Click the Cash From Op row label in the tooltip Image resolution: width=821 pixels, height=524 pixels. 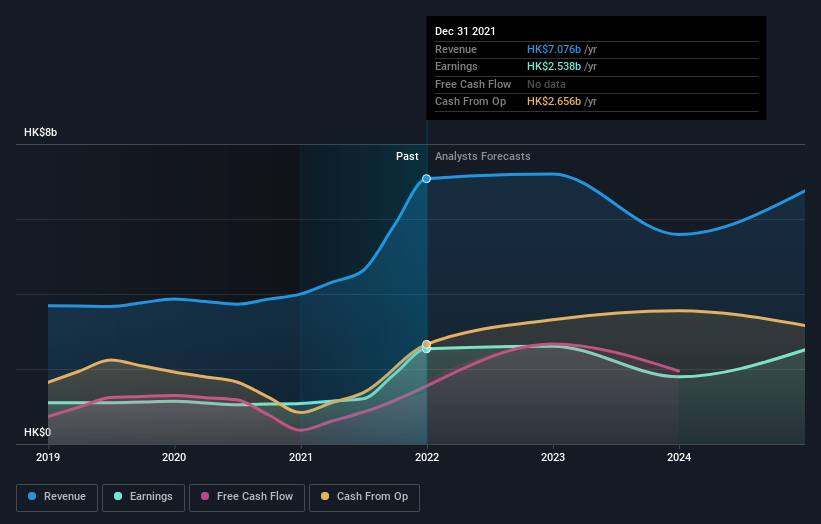470,102
